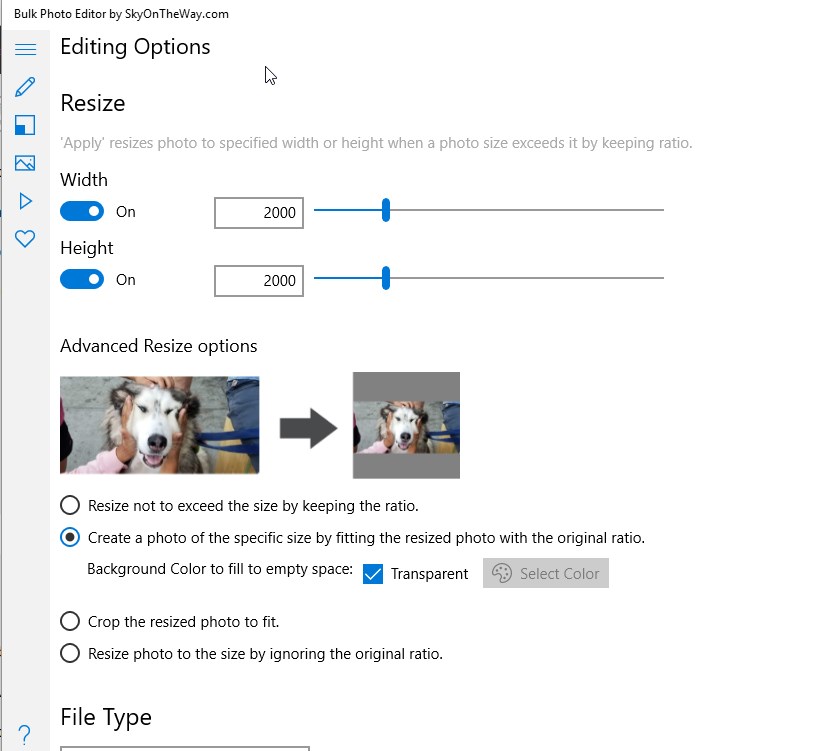Select the pencil edit icon in sidebar
This screenshot has width=832, height=751.
[25, 87]
